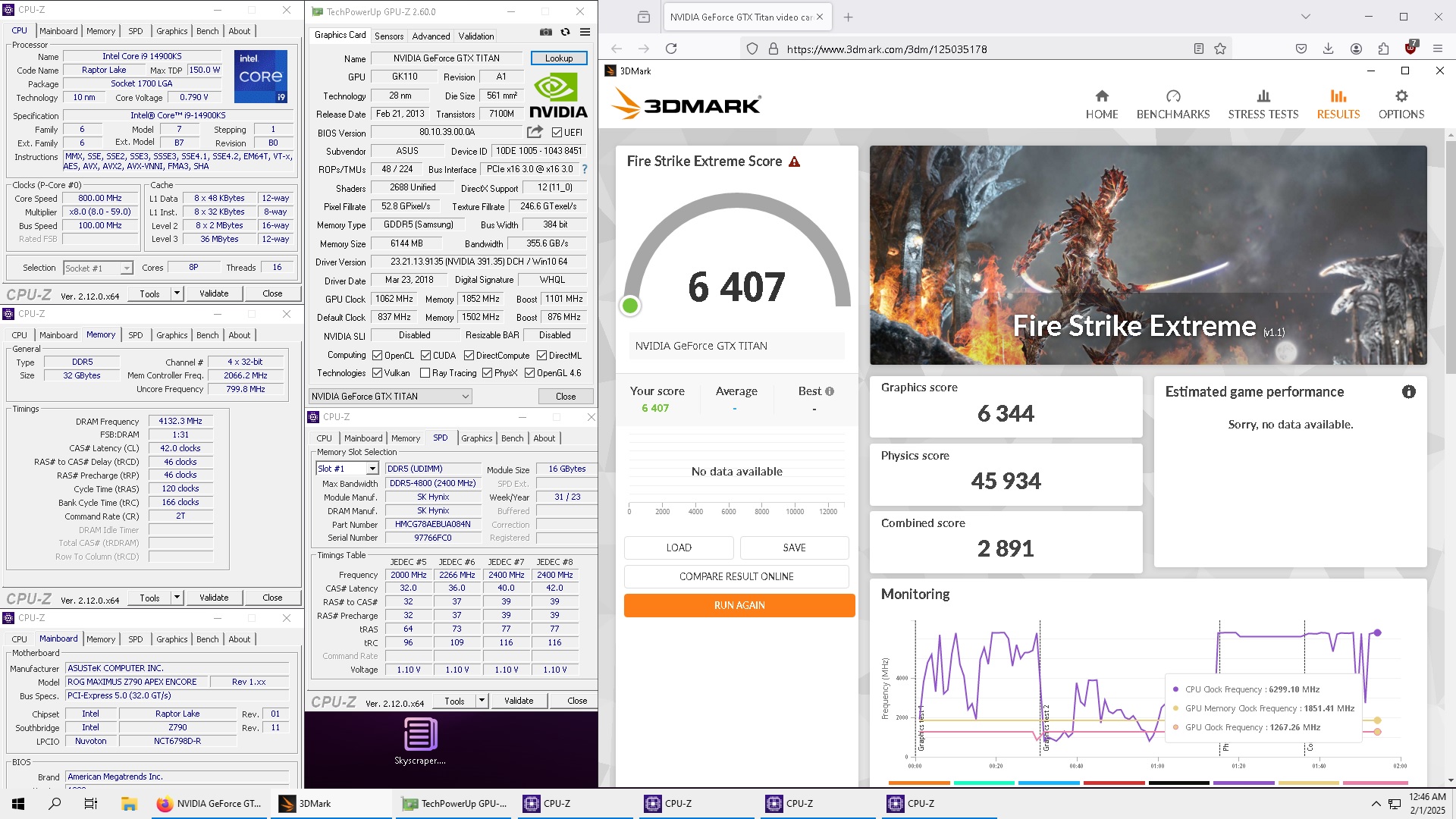Image resolution: width=1456 pixels, height=819 pixels.
Task: Open File Explorer from taskbar
Action: click(129, 804)
